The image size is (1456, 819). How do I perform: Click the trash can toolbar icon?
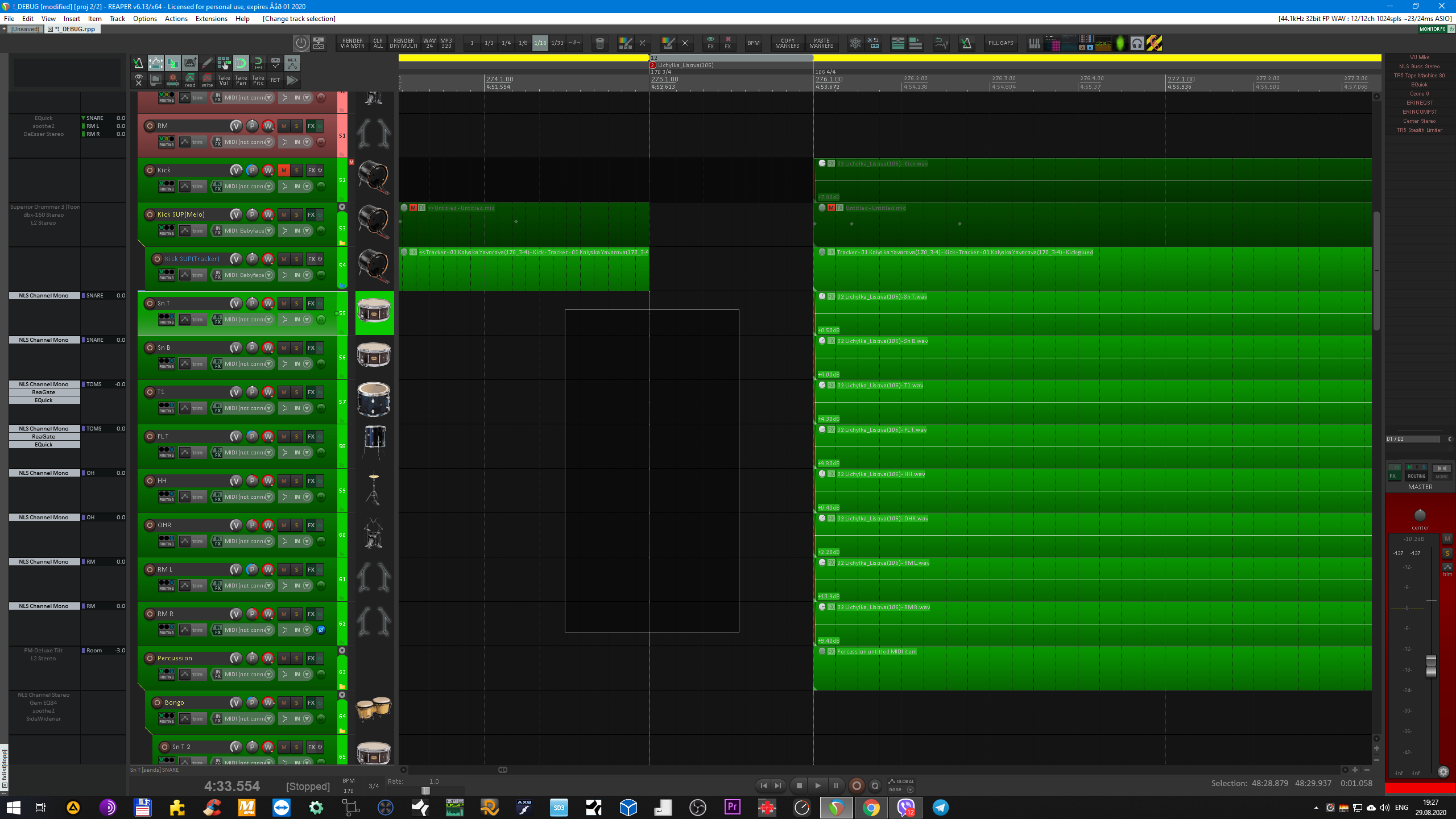tap(599, 43)
